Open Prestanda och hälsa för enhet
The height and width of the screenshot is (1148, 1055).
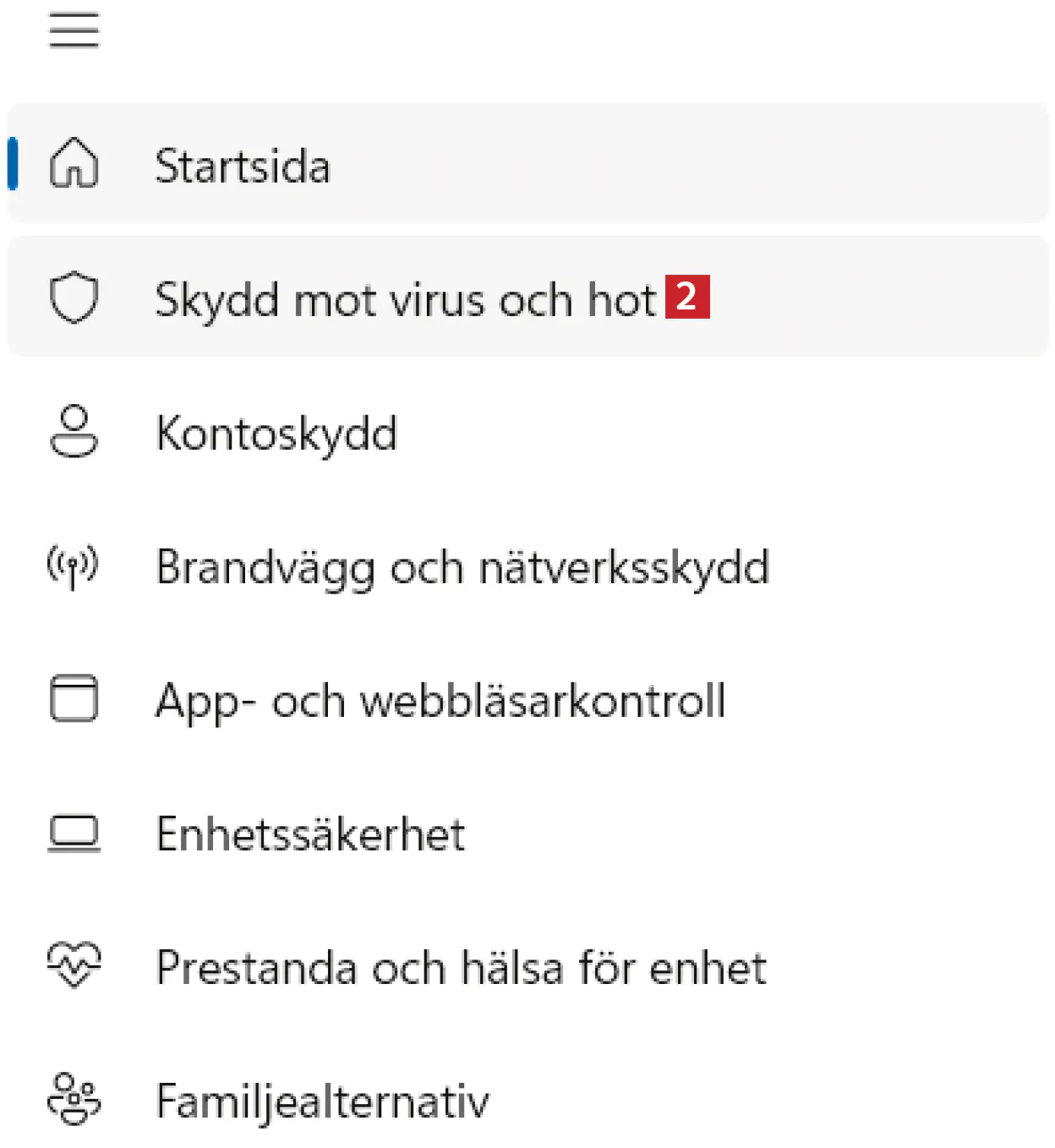click(462, 968)
